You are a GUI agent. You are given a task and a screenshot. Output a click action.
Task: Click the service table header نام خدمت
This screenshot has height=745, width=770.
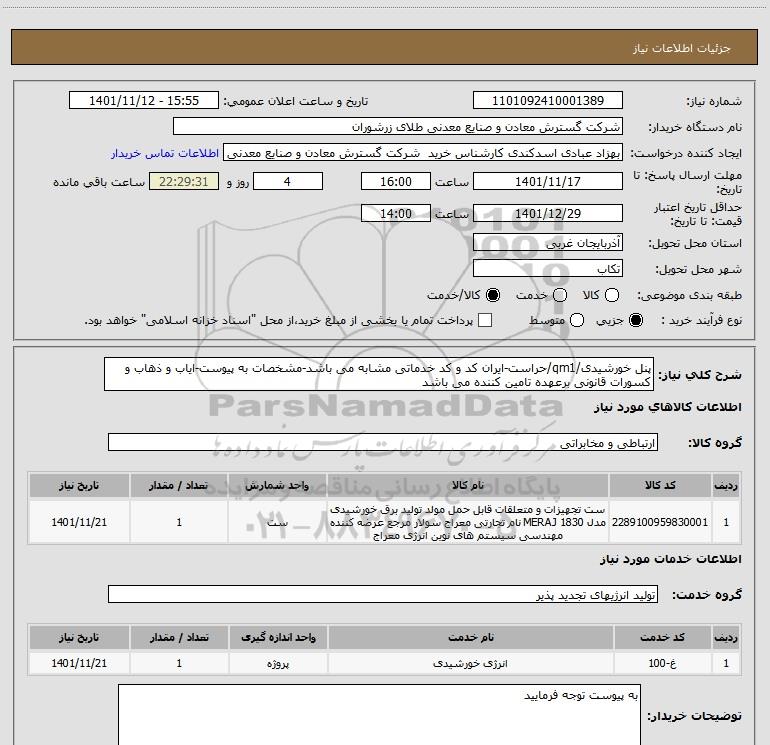tap(470, 637)
